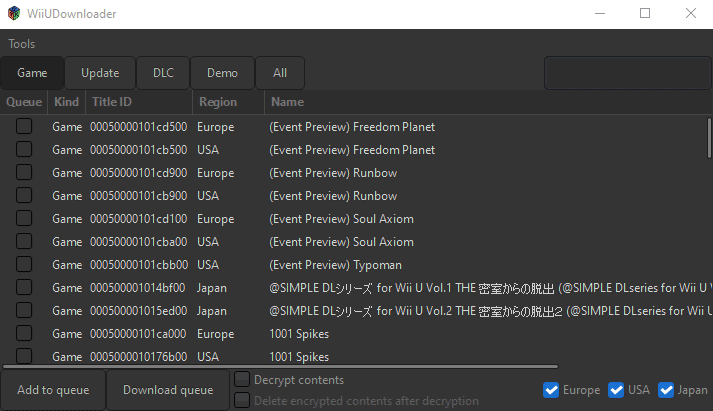713x411 pixels.
Task: Click the vertical scrollbar thumb
Action: point(709,138)
